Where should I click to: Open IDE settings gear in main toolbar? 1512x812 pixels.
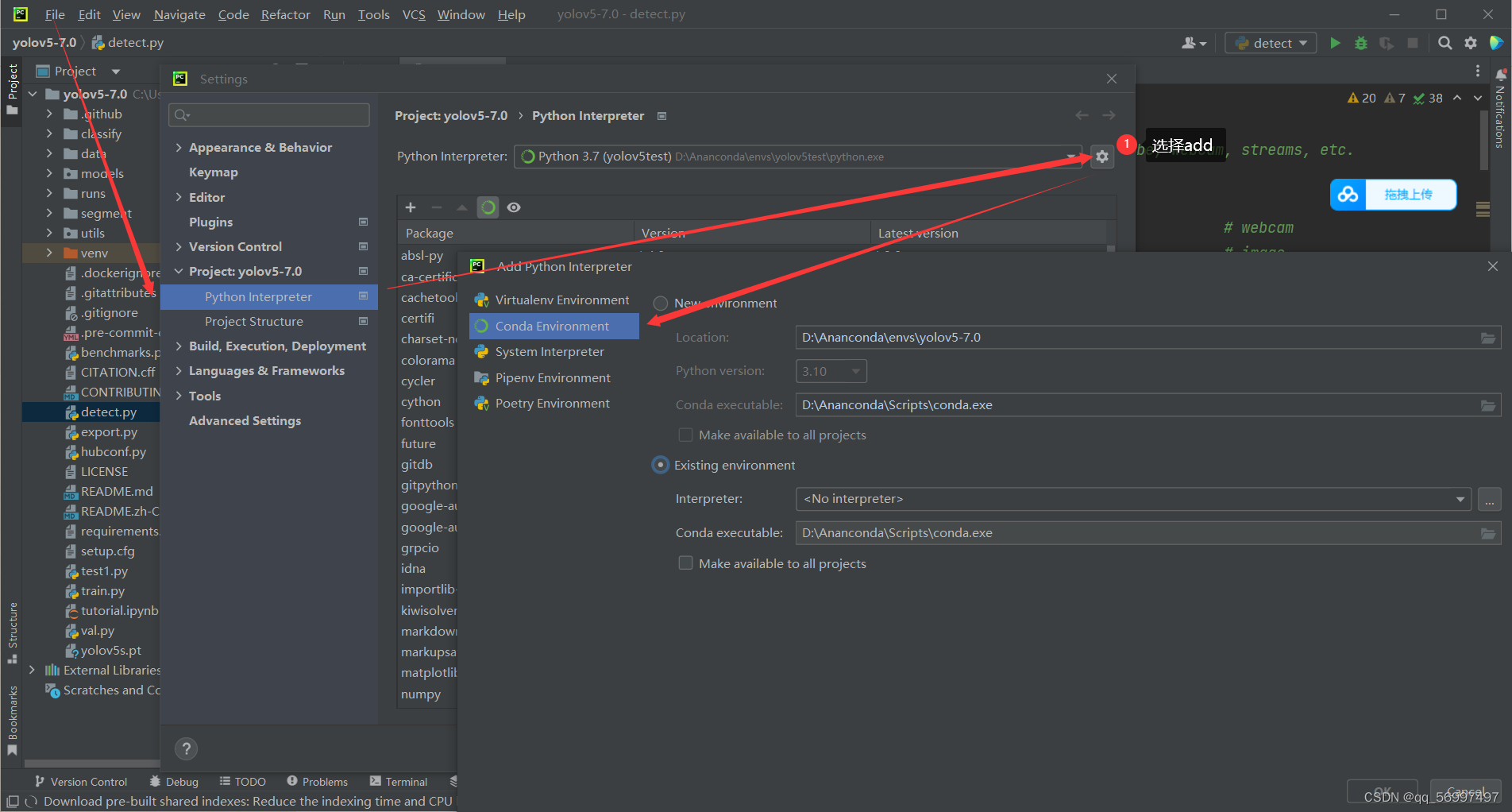pyautogui.click(x=1471, y=43)
